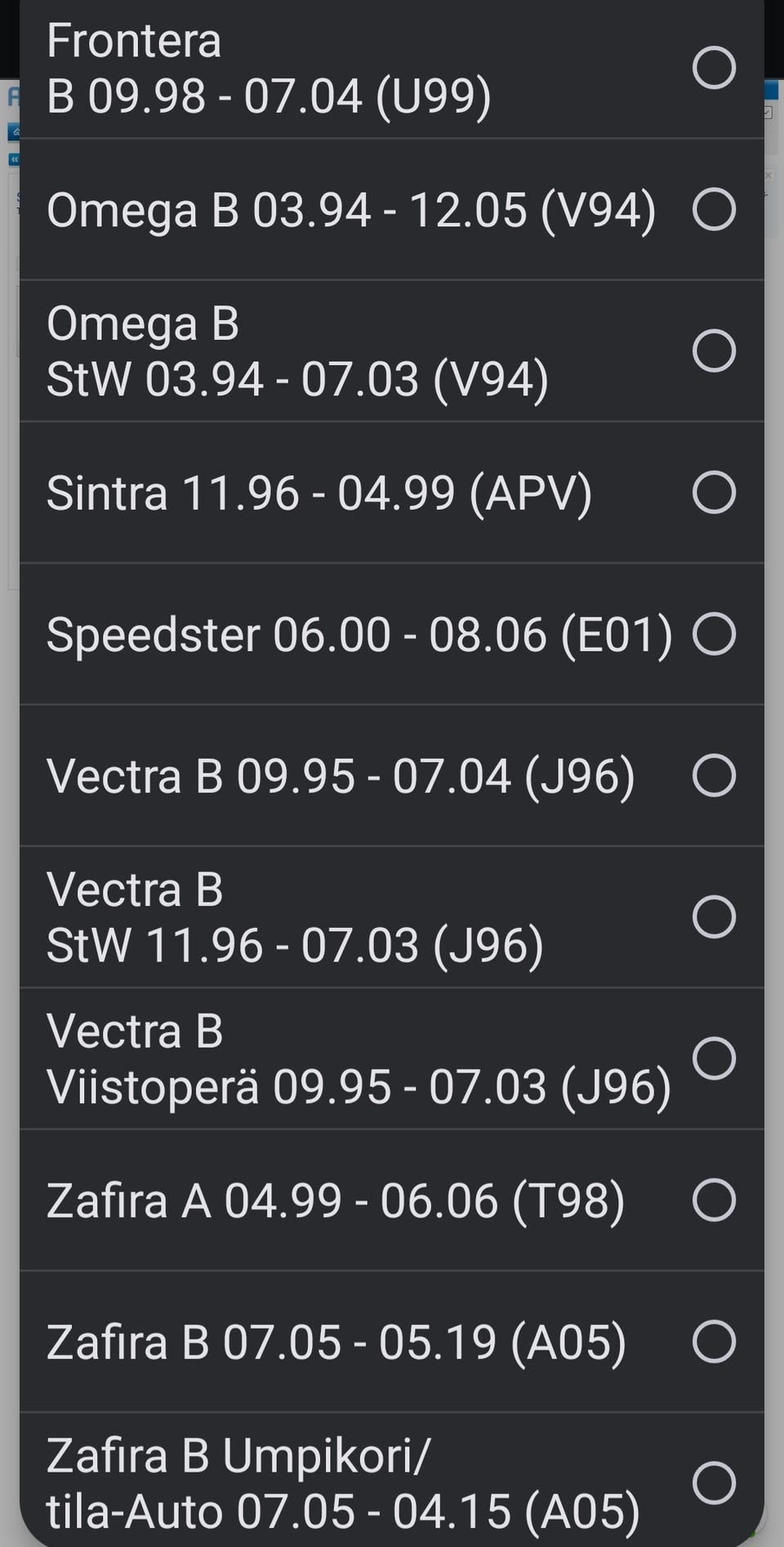Pick the Sintra (APV) radio button
The height and width of the screenshot is (1547, 784).
tap(714, 492)
